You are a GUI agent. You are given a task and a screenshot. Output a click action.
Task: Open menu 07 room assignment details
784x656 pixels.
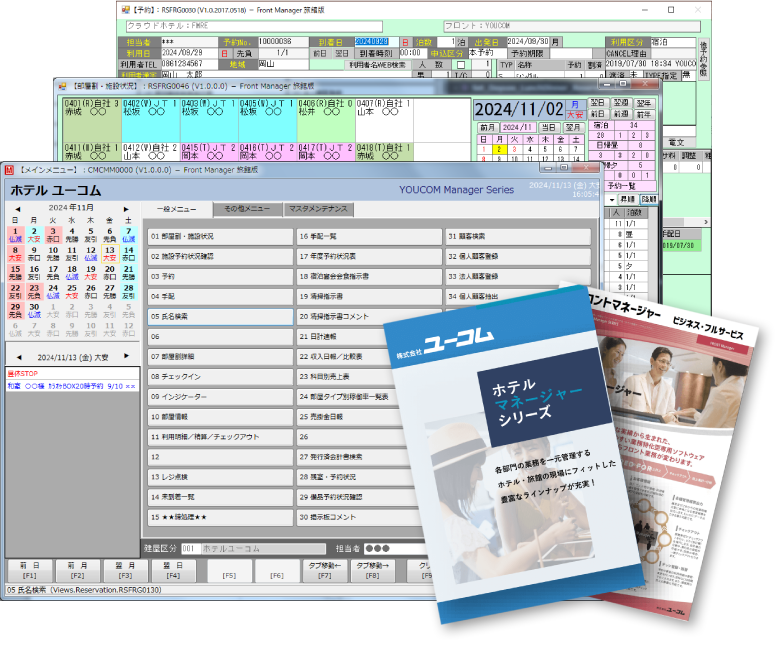220,356
